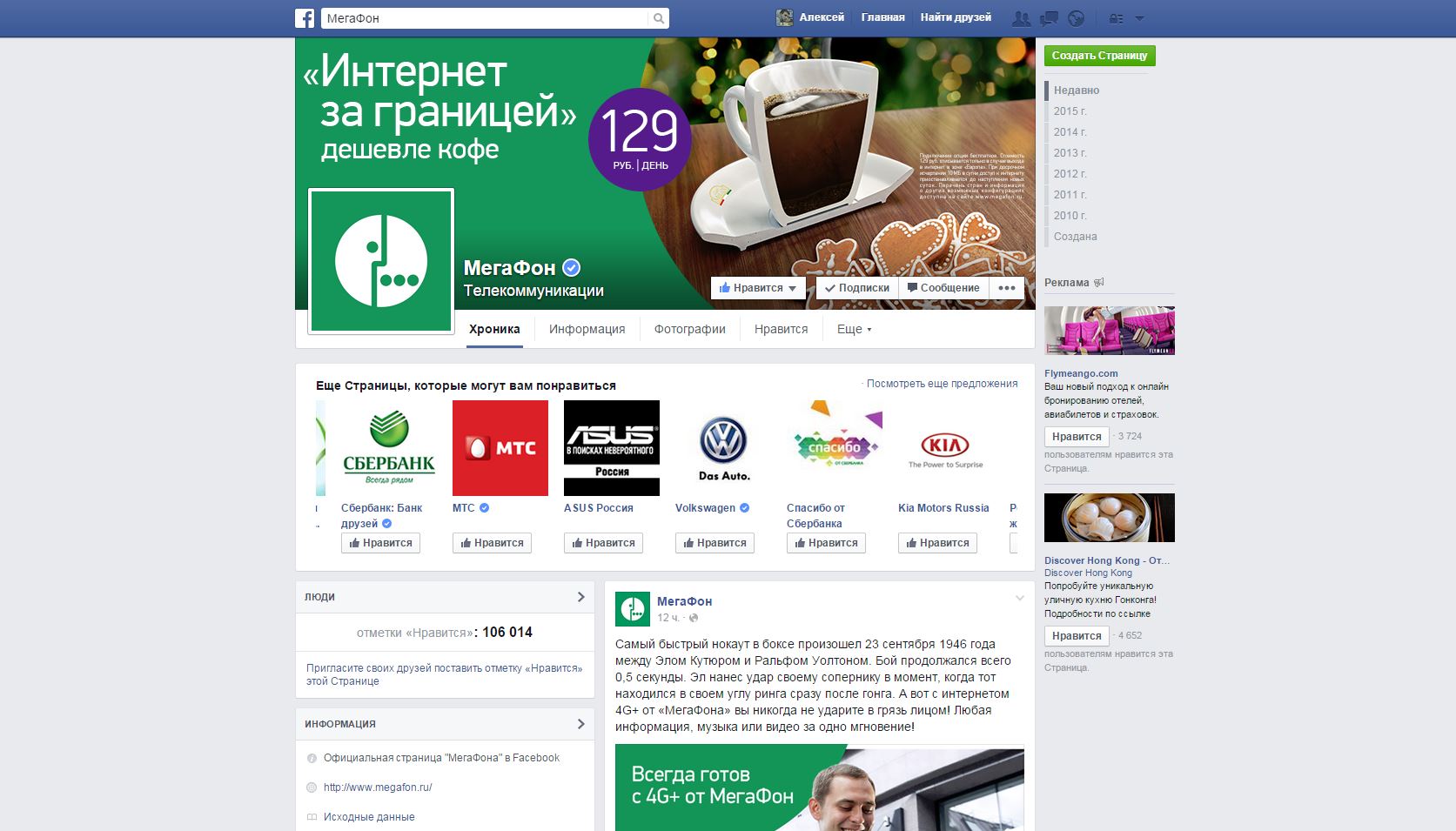Screen dimensions: 1456x831
Task: Click the 12 ч. post timestamp
Action: (668, 618)
